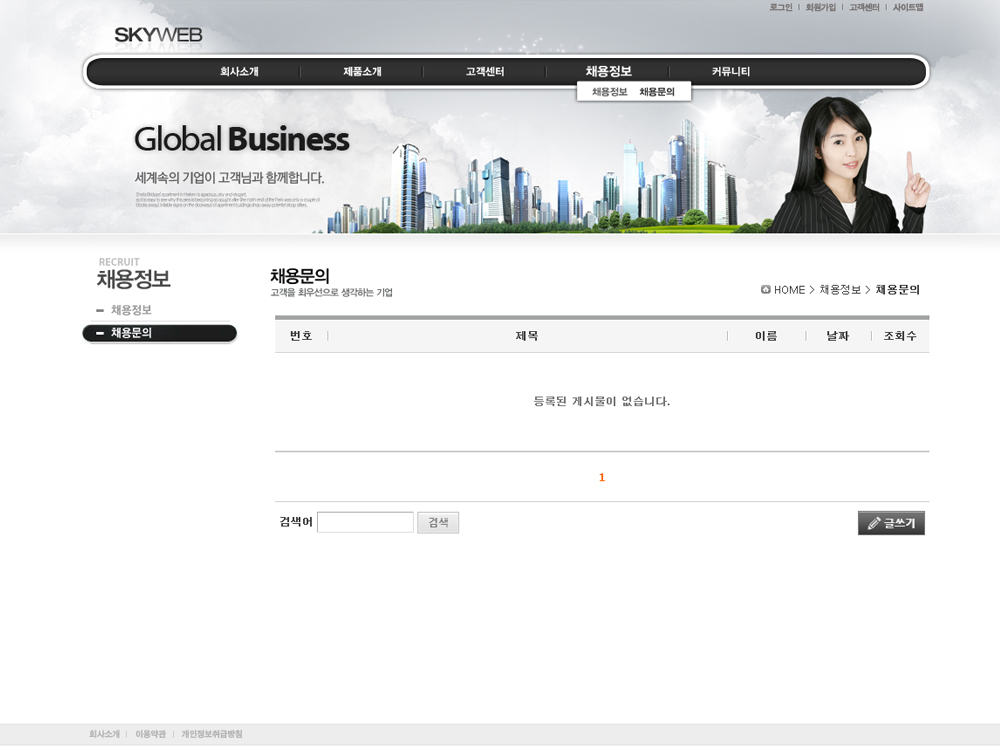Select 커뮤니티 in the main navigation bar
This screenshot has width=1000, height=750.
coord(731,72)
